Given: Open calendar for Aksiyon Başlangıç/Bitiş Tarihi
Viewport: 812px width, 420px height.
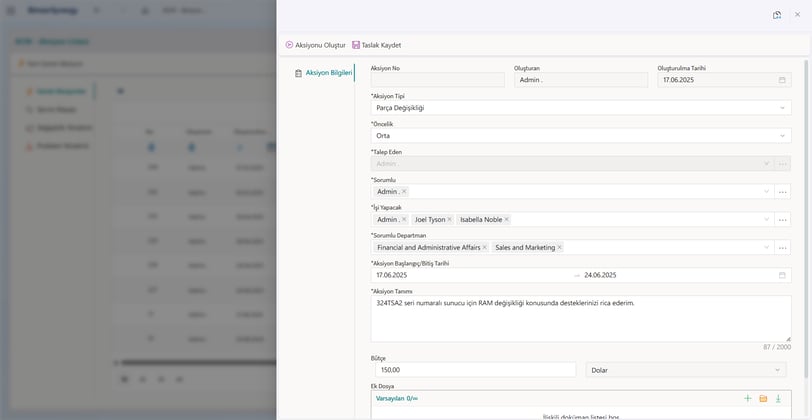Looking at the screenshot, I should [782, 275].
